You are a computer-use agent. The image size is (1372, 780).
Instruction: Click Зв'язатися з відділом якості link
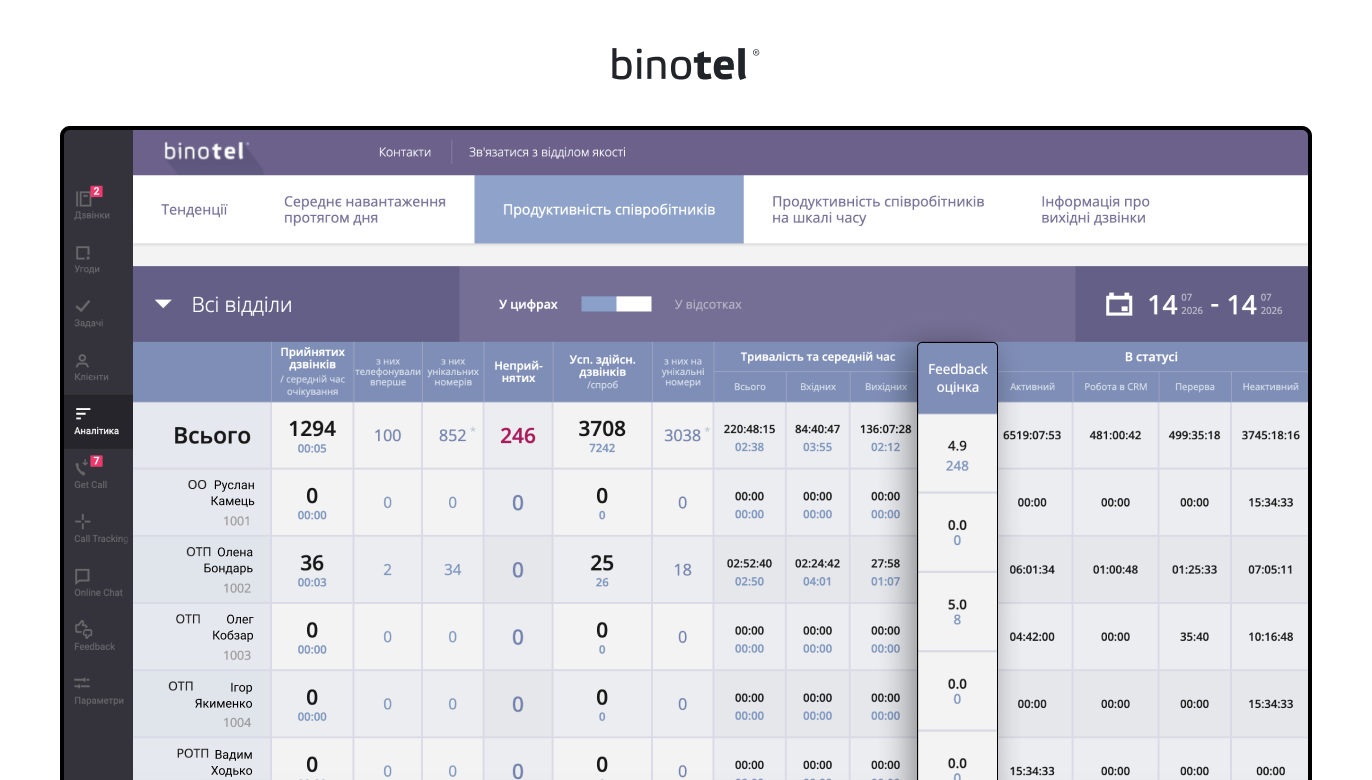(x=547, y=152)
